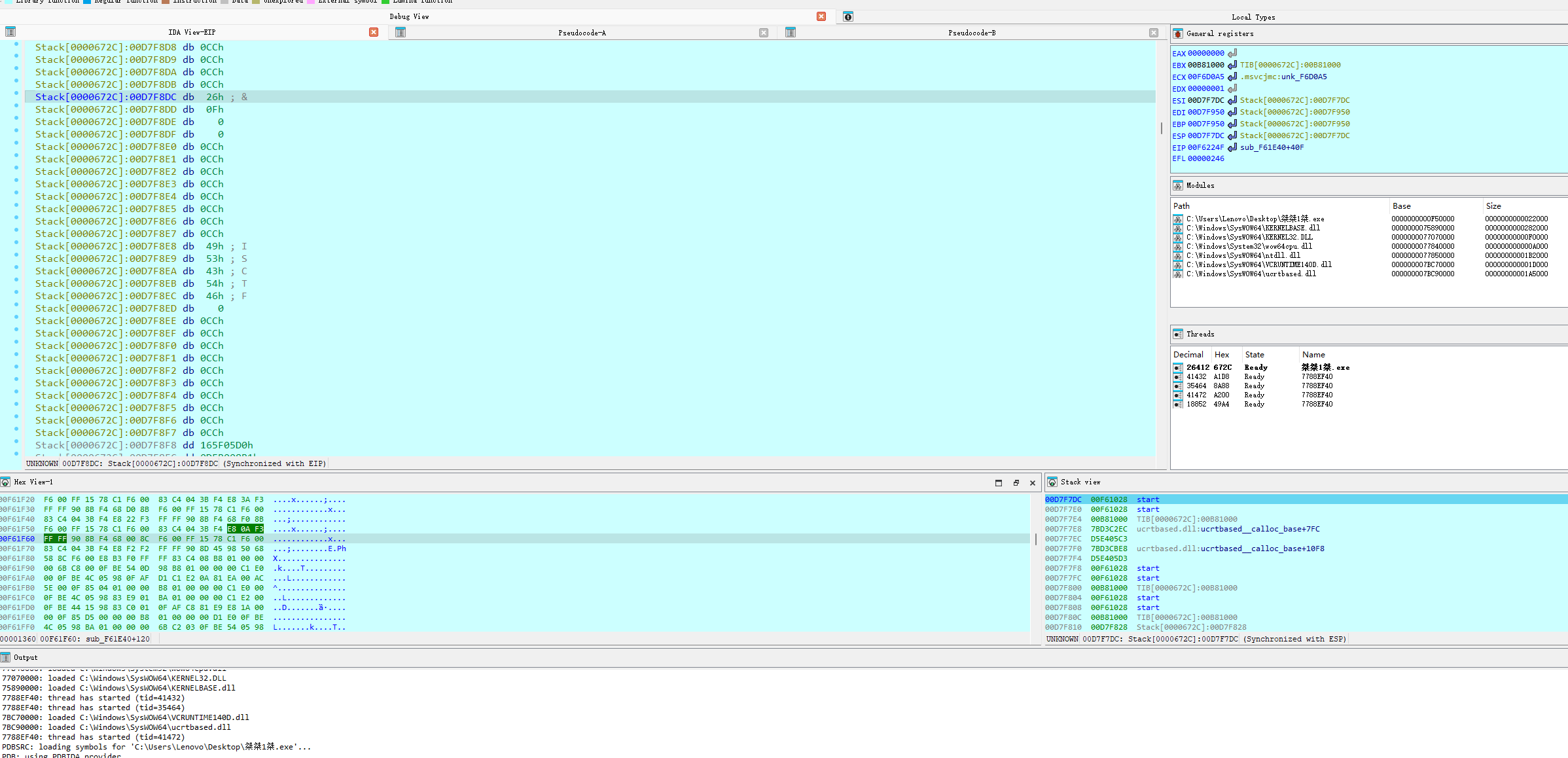1568x758 pixels.
Task: Close the Pseudocode-B tab
Action: [x=1154, y=33]
